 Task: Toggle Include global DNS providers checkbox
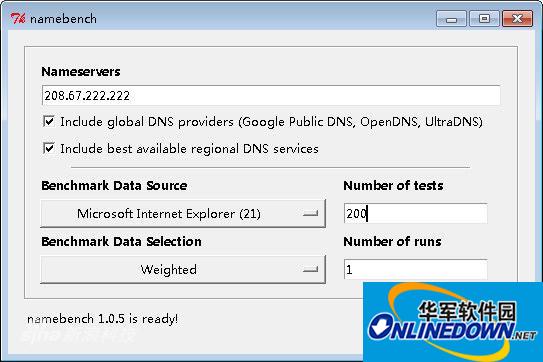coord(49,121)
